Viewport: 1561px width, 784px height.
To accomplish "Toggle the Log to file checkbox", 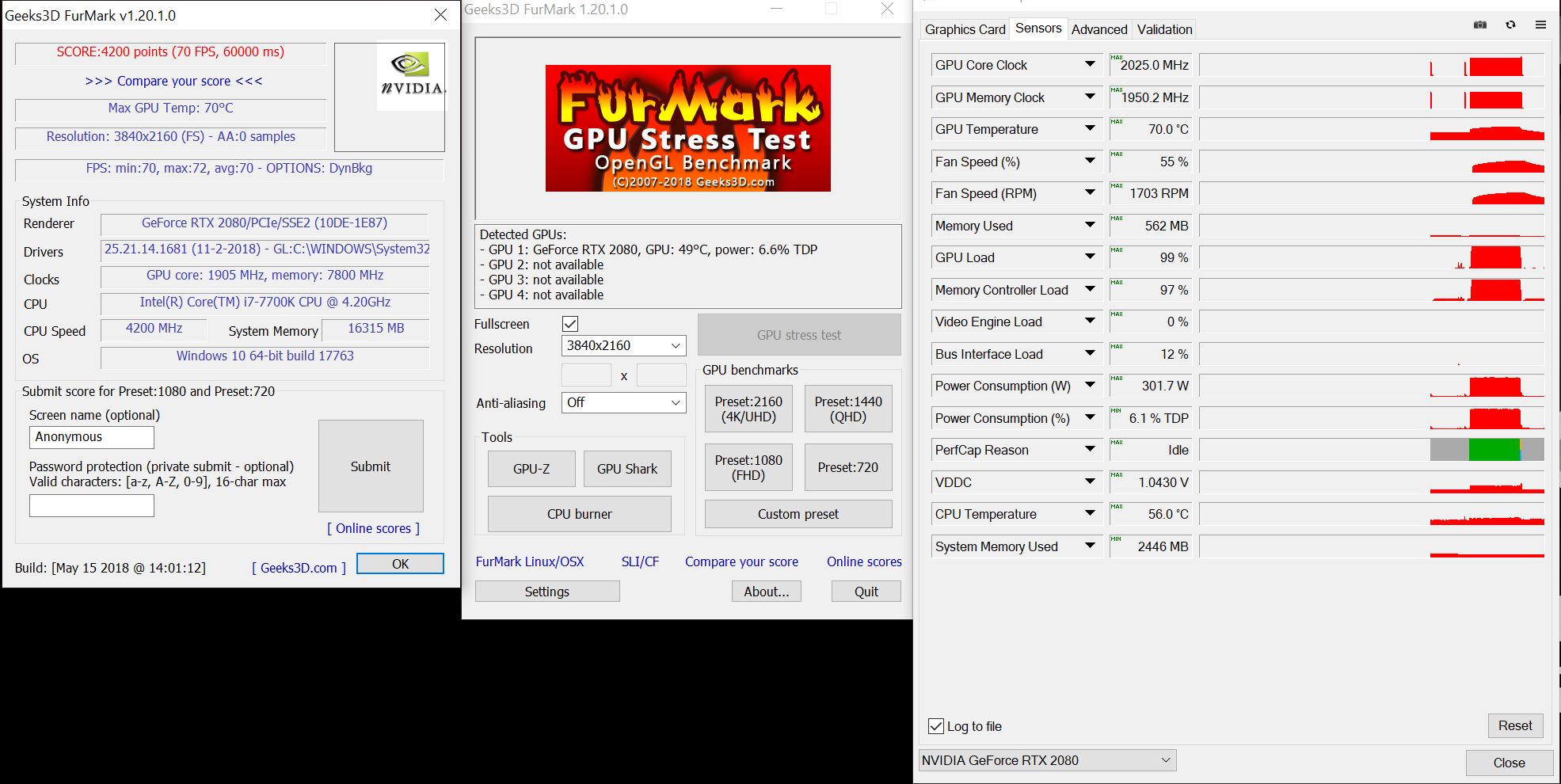I will tap(936, 726).
